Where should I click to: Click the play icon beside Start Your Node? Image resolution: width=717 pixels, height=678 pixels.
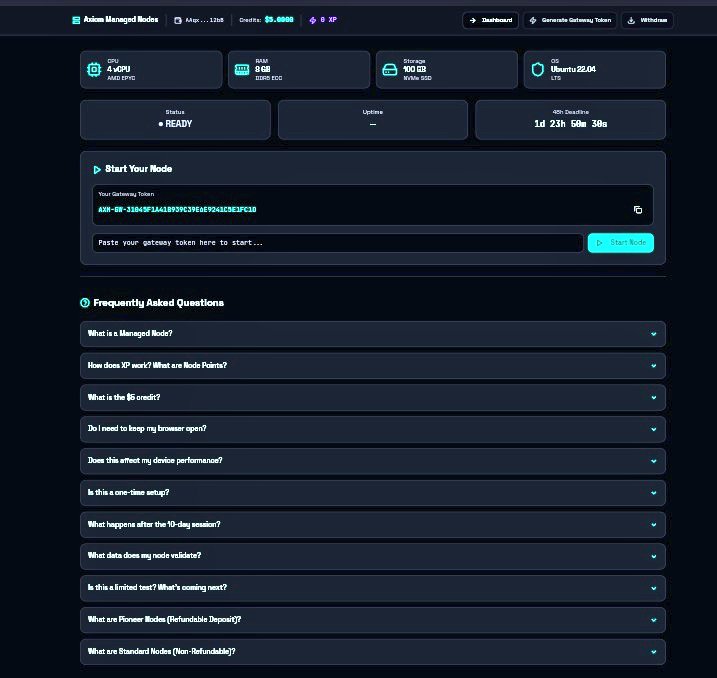pos(96,170)
